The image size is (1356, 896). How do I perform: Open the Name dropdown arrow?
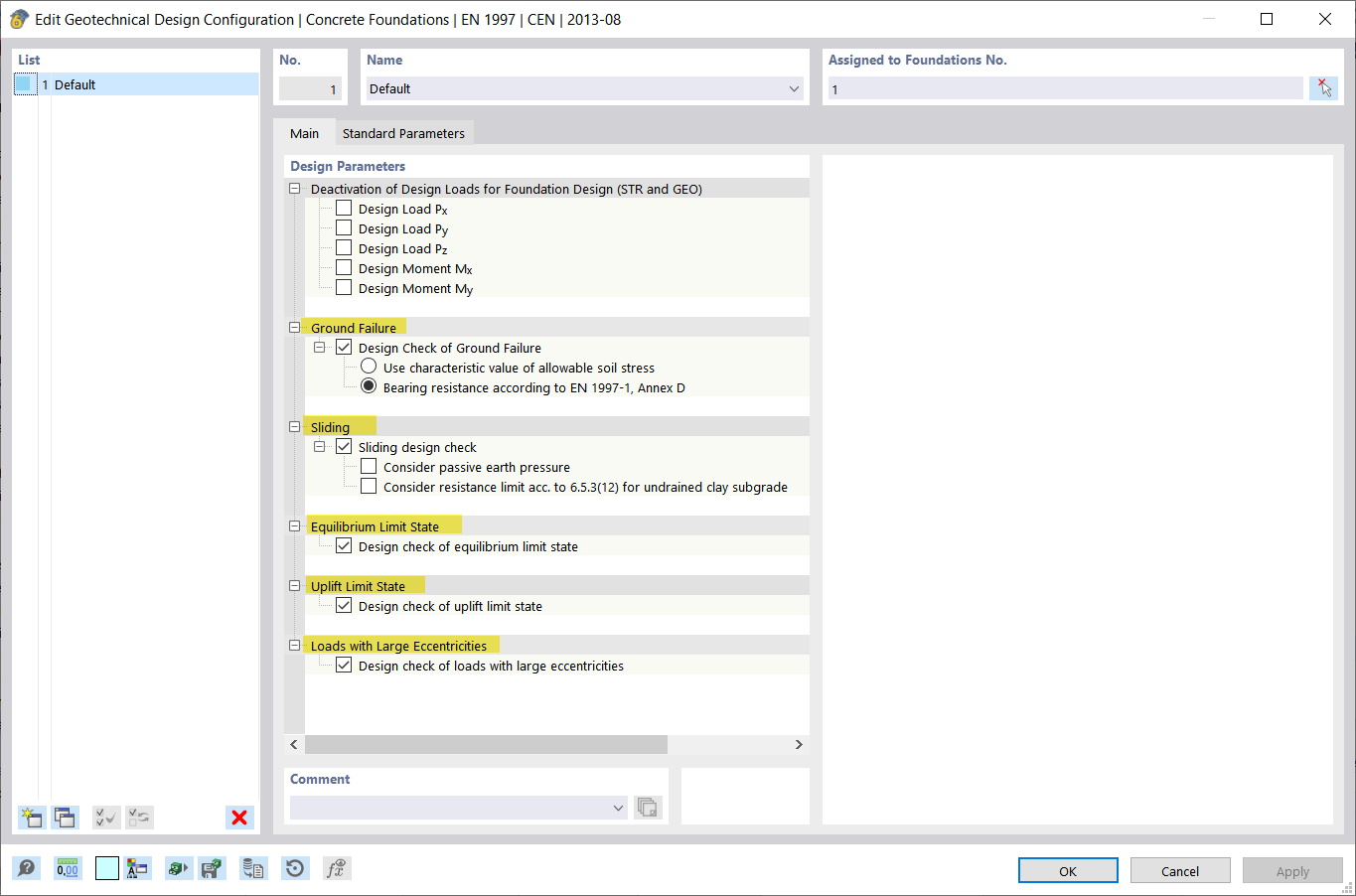(794, 88)
